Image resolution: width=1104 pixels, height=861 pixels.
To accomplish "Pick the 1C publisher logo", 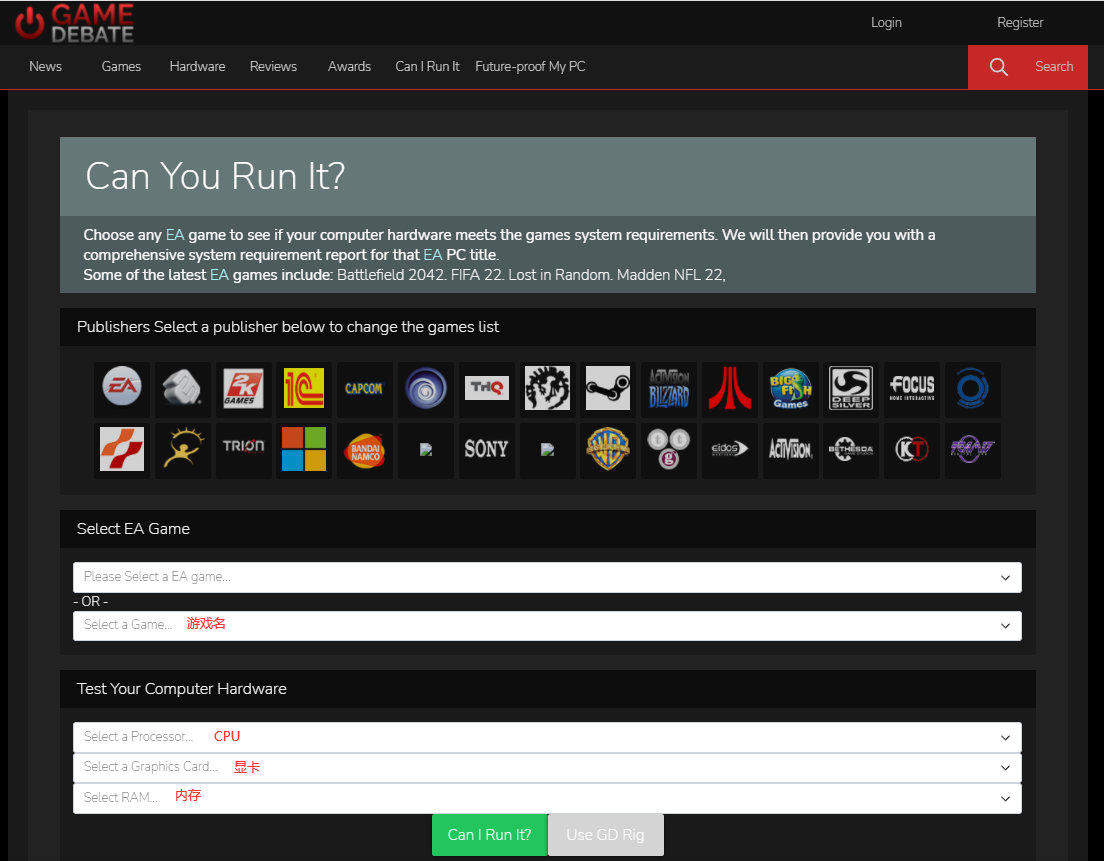I will (304, 388).
